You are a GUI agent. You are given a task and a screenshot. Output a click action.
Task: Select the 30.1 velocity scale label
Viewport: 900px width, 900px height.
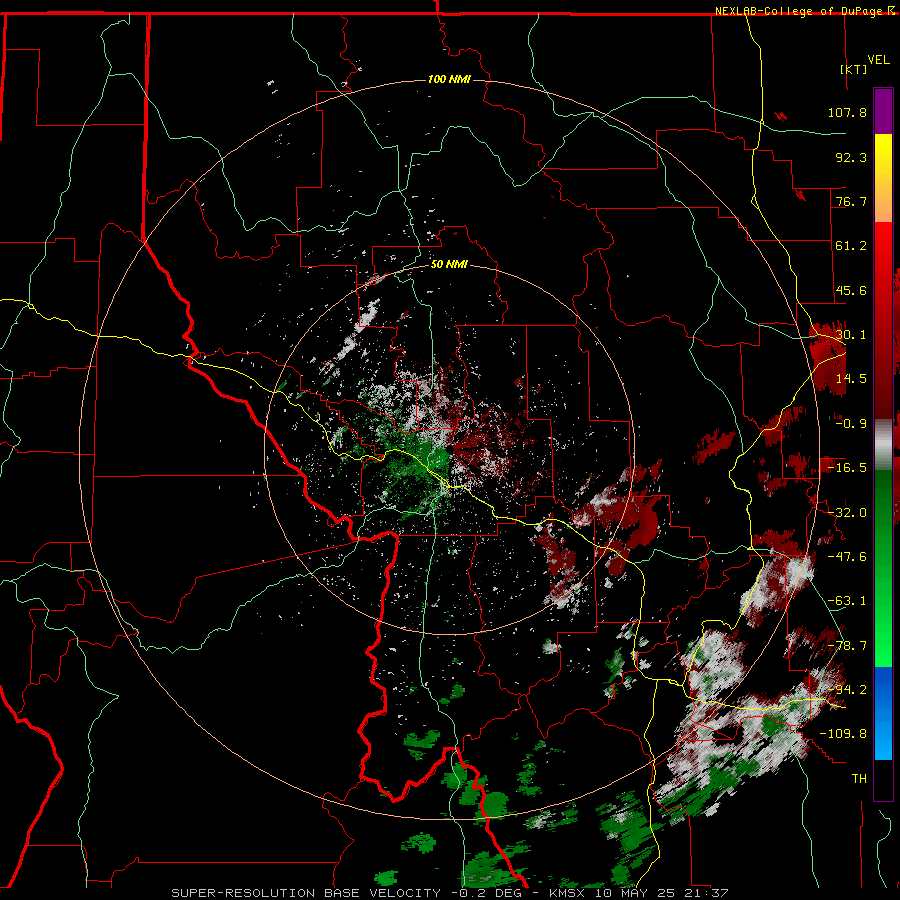(851, 335)
